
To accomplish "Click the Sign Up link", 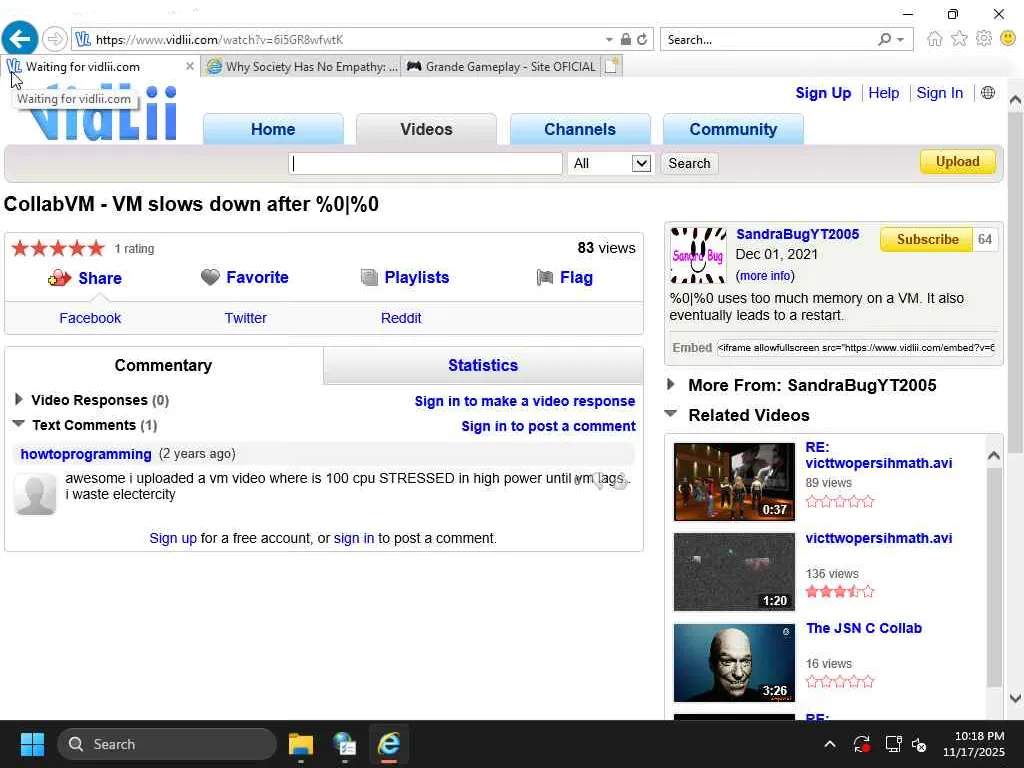I will click(x=823, y=93).
